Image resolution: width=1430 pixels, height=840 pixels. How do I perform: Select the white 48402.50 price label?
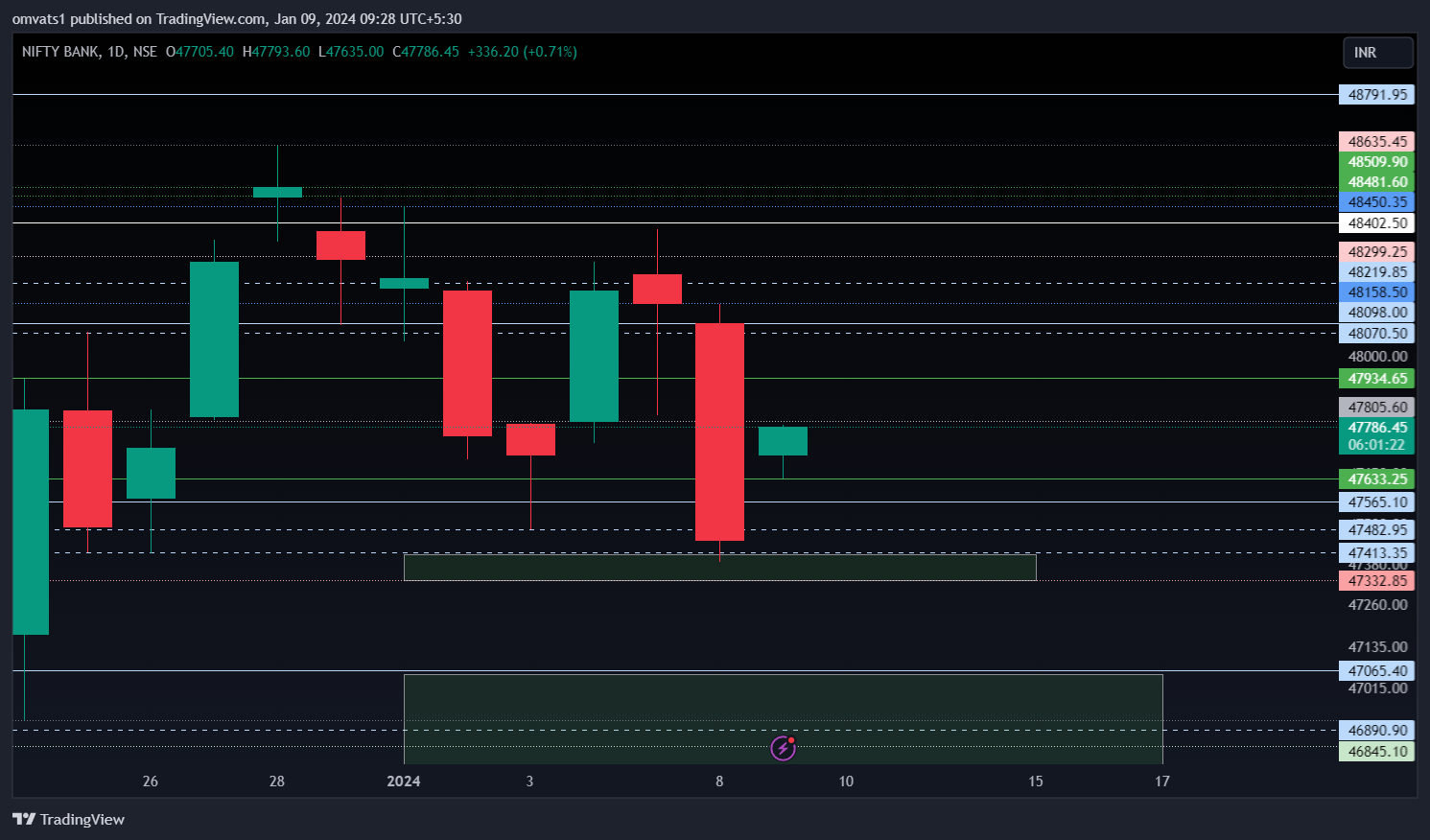[x=1377, y=223]
